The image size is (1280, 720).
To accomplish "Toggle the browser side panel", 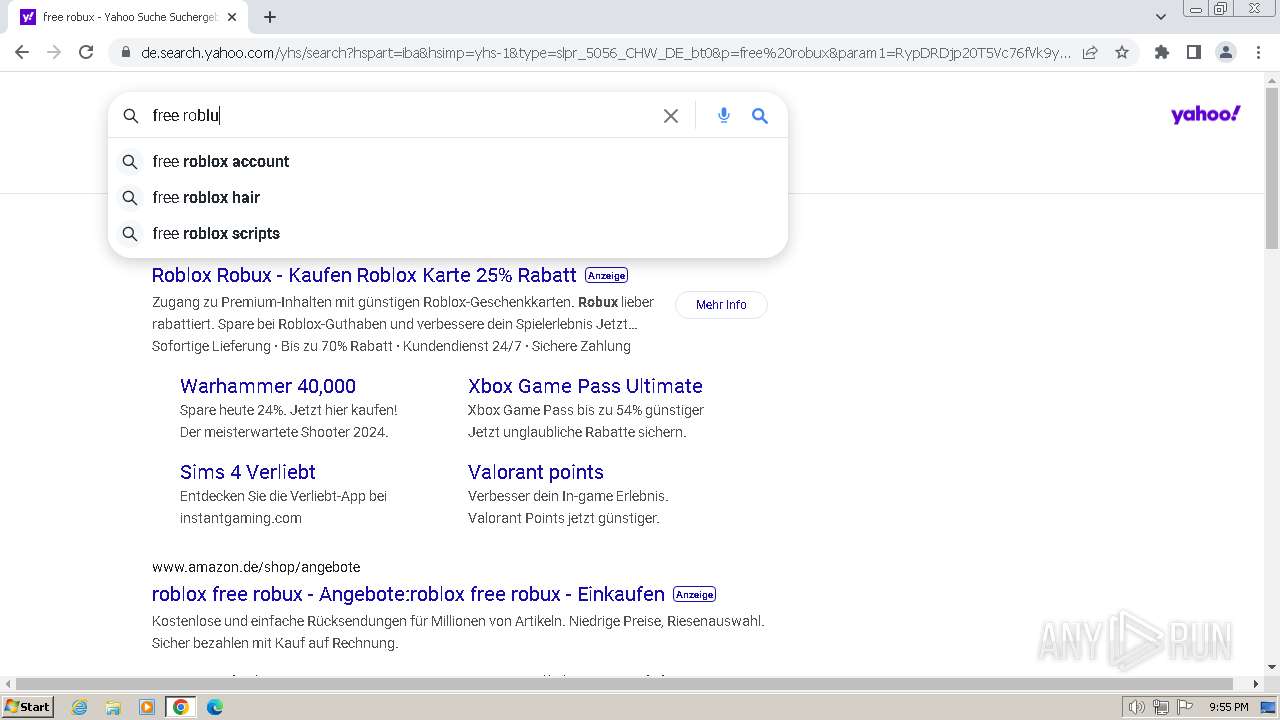I will [1193, 52].
